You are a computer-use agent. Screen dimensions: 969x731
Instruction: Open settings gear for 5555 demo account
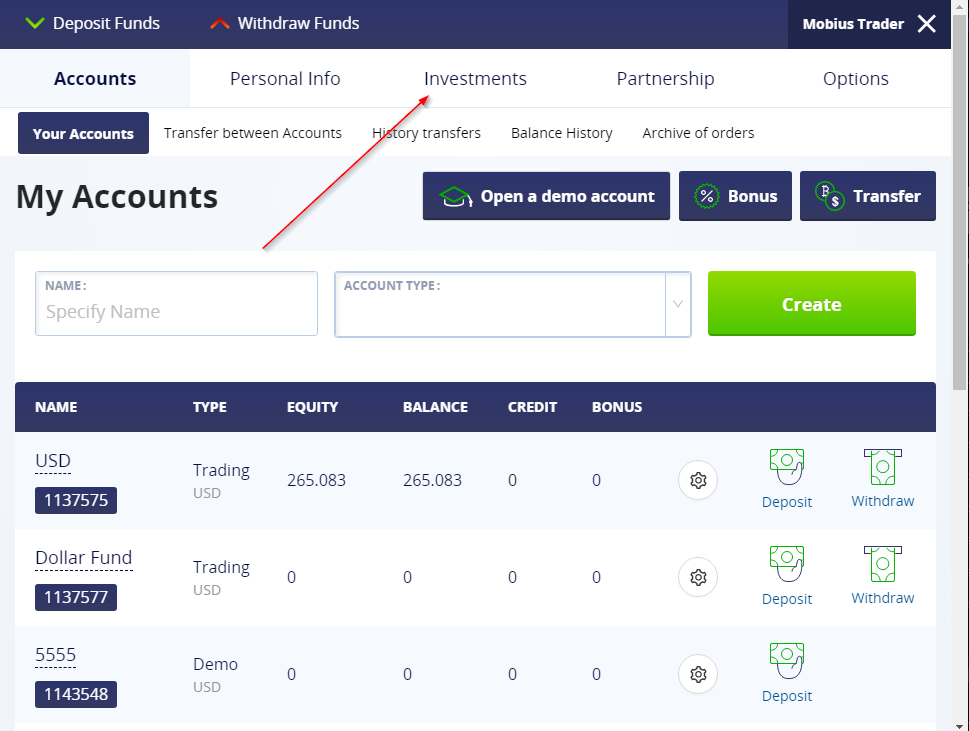tap(698, 674)
